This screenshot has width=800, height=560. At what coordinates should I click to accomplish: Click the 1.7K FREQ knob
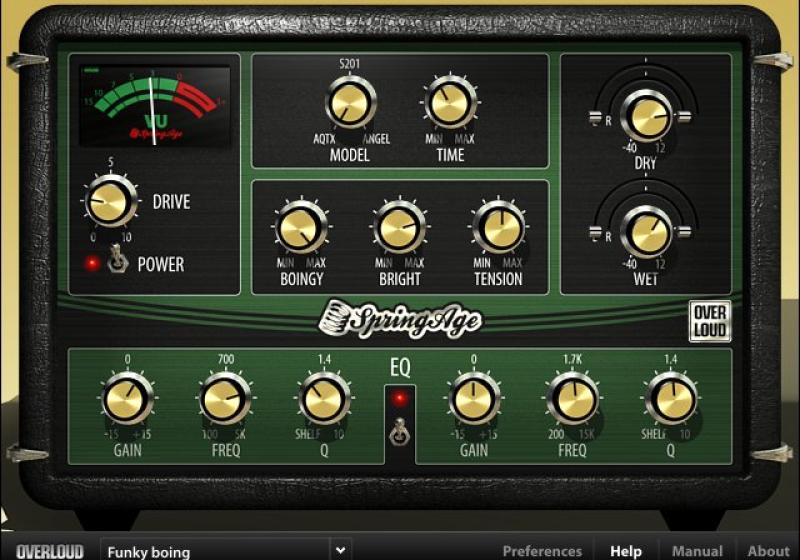[572, 399]
